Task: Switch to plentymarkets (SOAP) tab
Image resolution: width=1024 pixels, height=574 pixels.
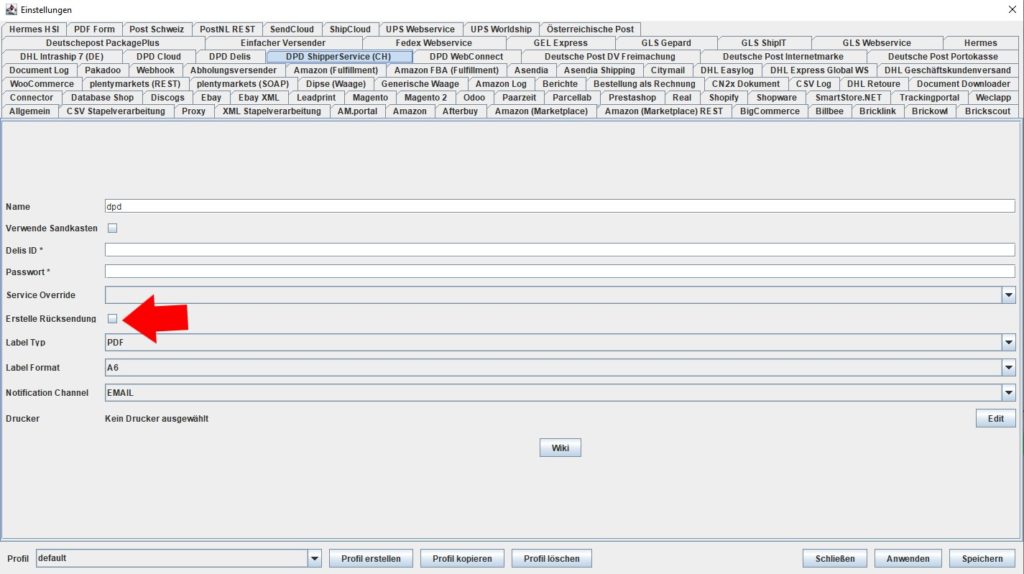Action: tap(243, 84)
